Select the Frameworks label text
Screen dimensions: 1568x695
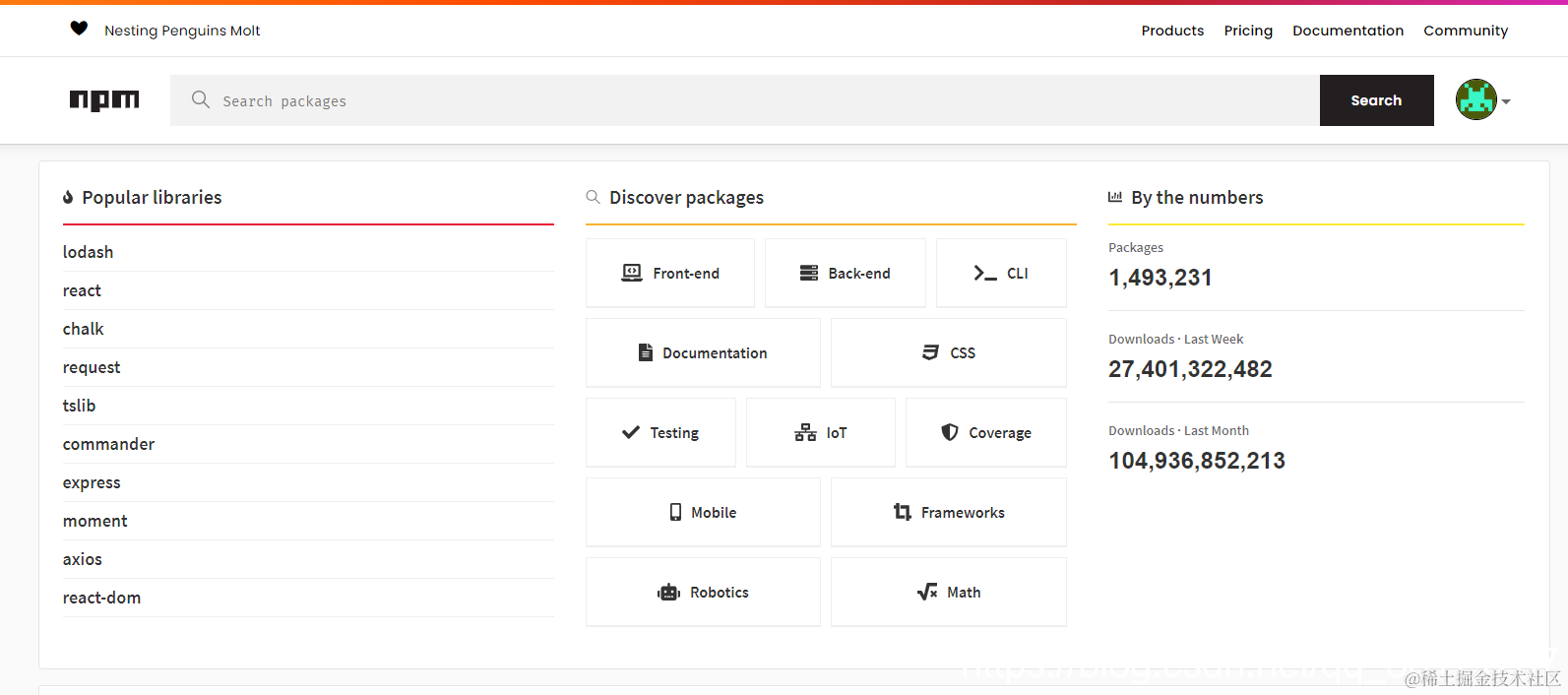pos(963,513)
